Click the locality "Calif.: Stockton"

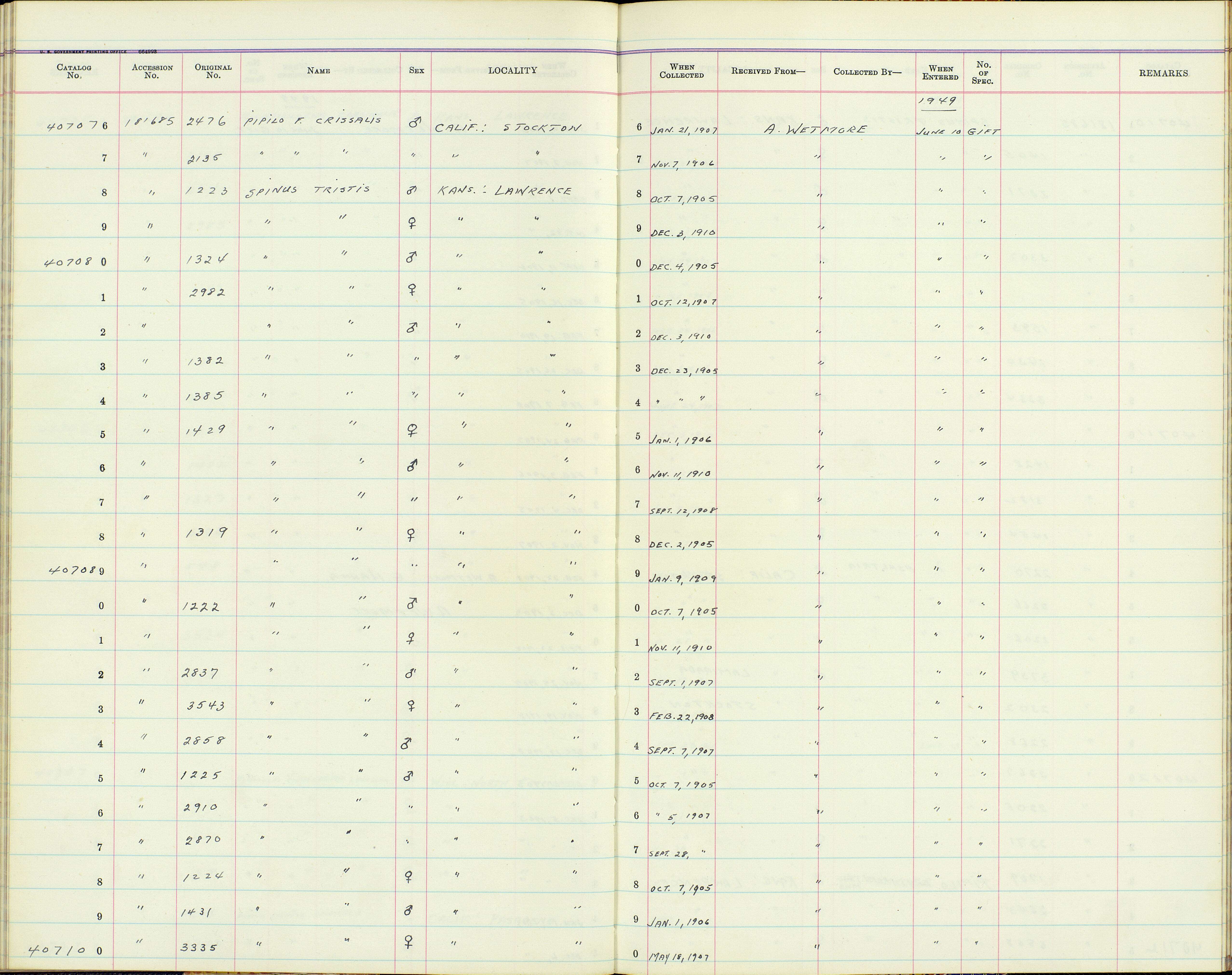click(507, 128)
